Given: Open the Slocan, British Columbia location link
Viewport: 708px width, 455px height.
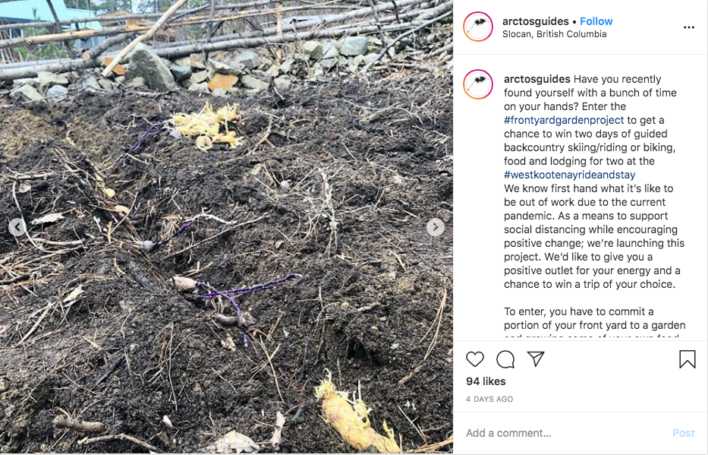Looking at the screenshot, I should tap(554, 34).
